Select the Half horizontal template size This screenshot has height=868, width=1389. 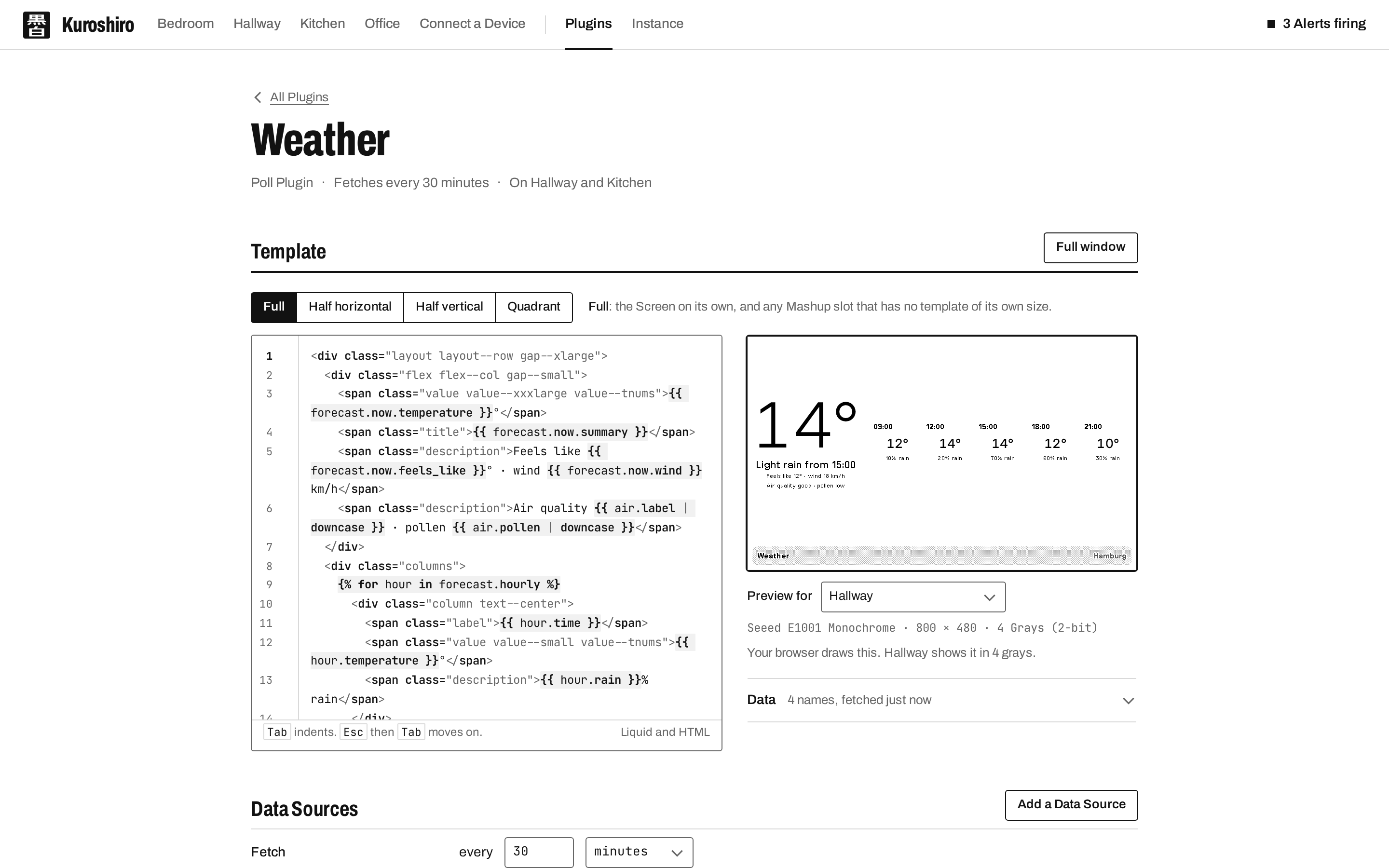pos(350,307)
